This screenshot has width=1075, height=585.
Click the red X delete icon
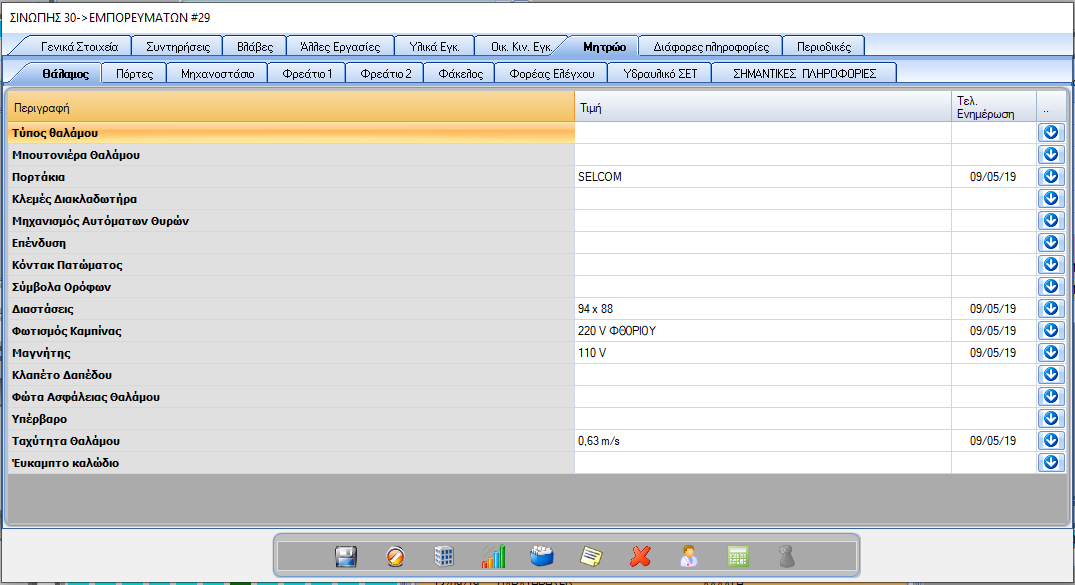pos(640,557)
